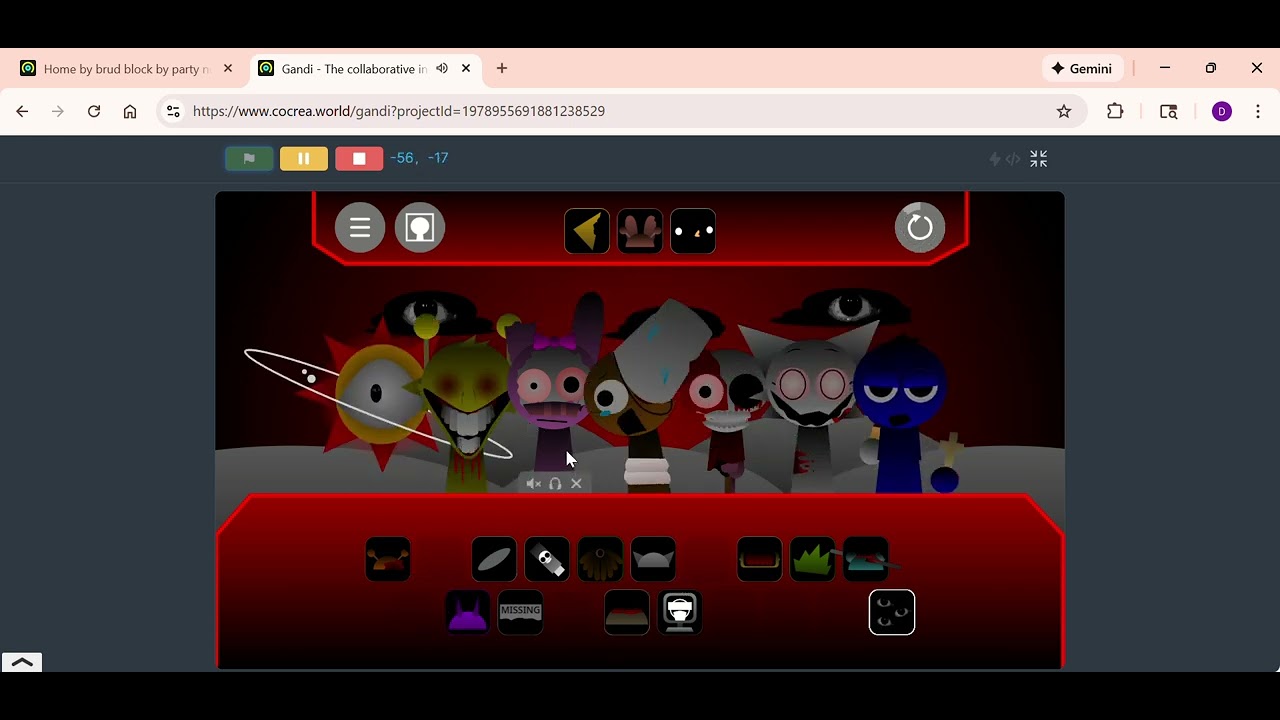Pick the MISSING poster sound icon
The width and height of the screenshot is (1280, 720).
(520, 612)
